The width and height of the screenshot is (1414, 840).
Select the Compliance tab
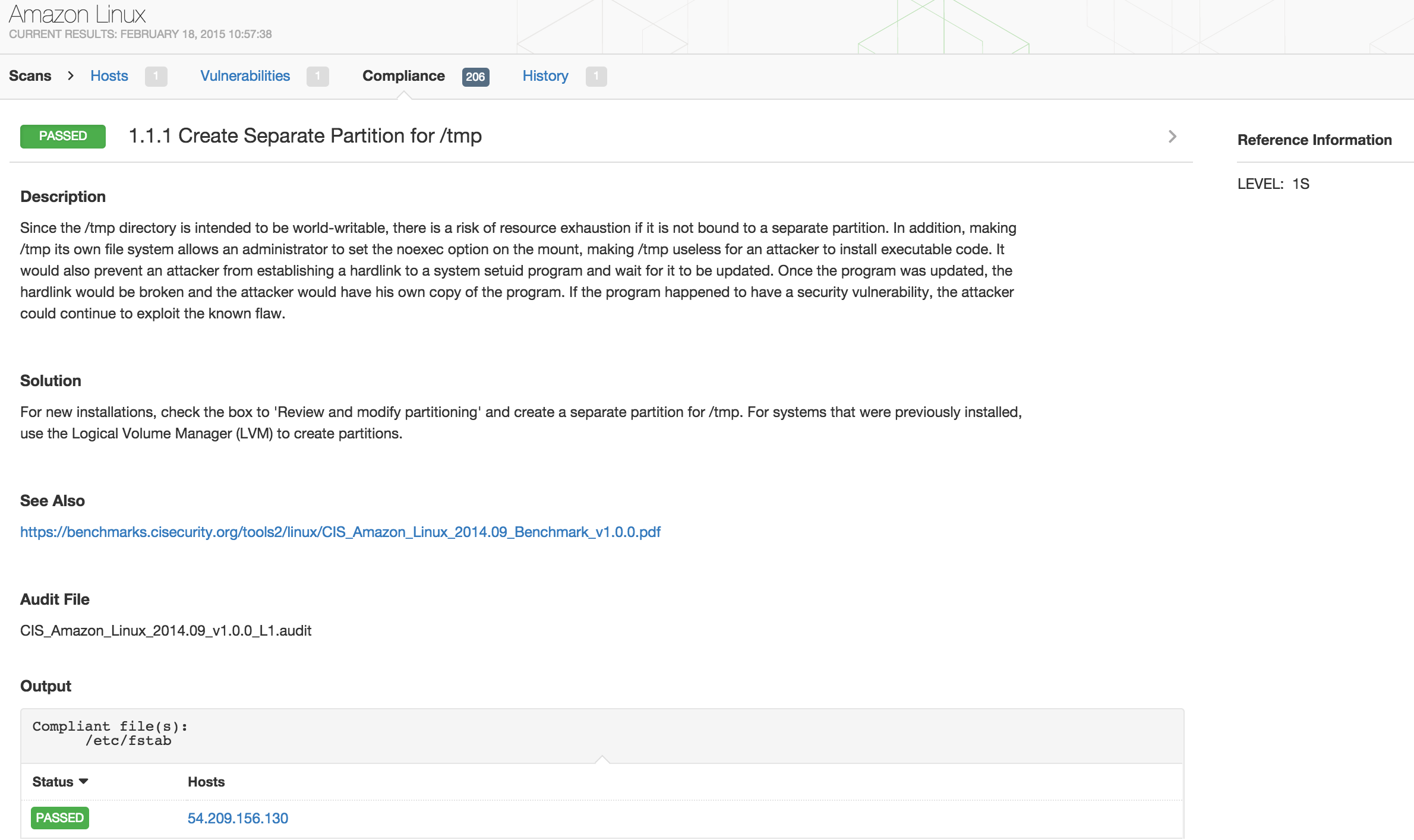pos(403,76)
